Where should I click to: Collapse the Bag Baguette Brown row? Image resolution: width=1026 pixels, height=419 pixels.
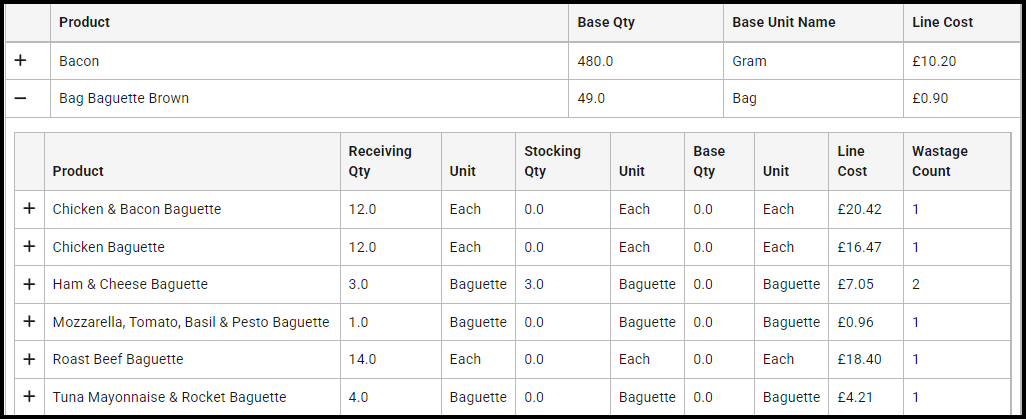pos(20,99)
